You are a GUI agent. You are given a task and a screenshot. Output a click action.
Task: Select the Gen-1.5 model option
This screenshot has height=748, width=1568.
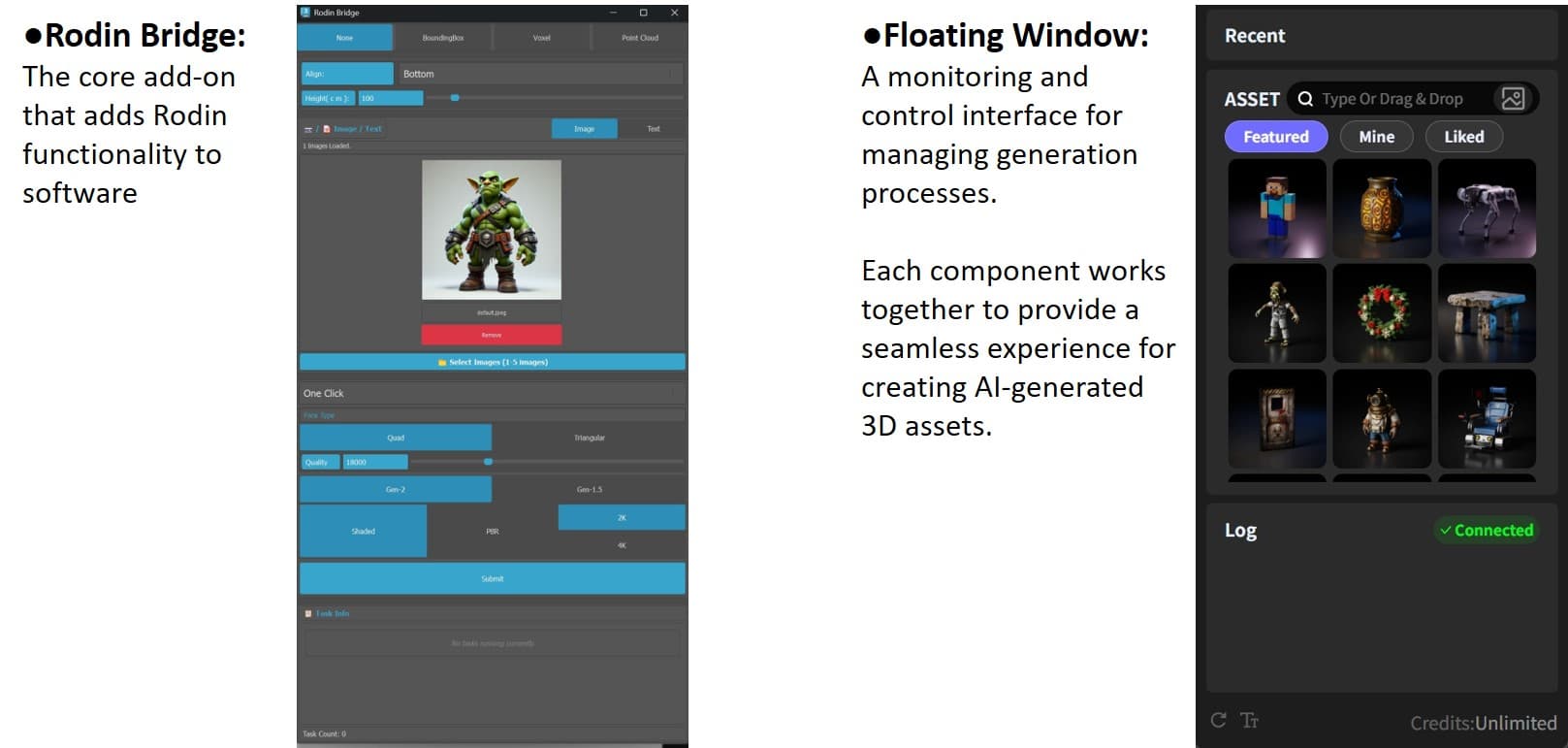tap(590, 489)
